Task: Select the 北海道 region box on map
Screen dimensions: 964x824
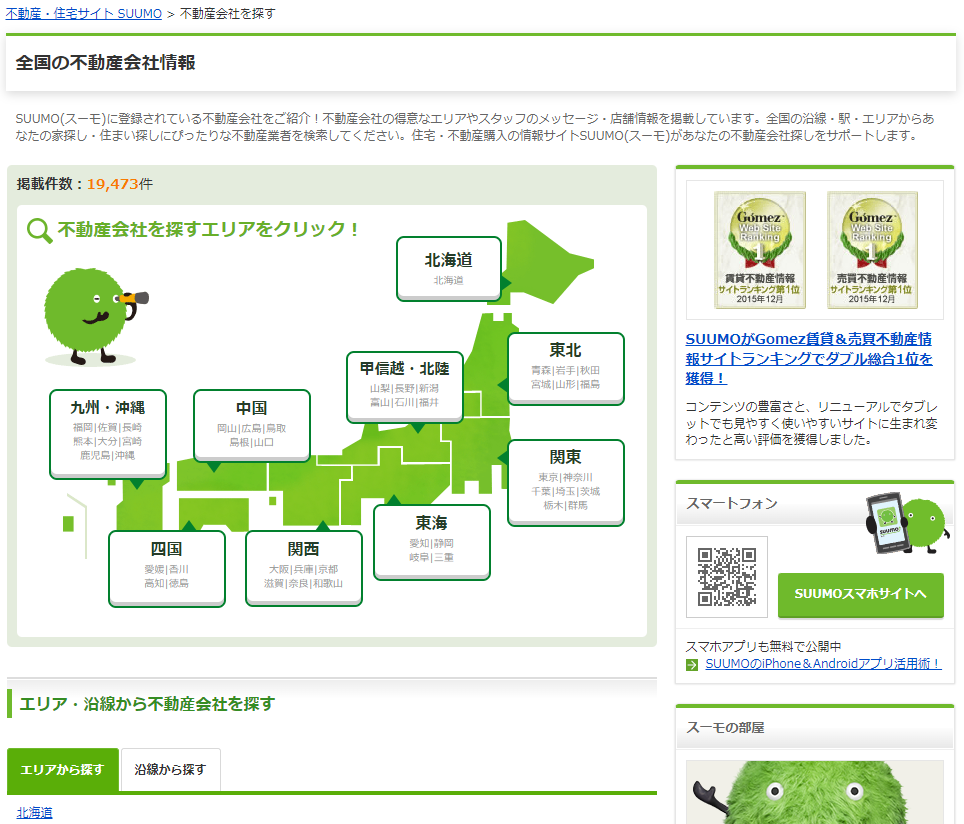Action: tap(449, 269)
